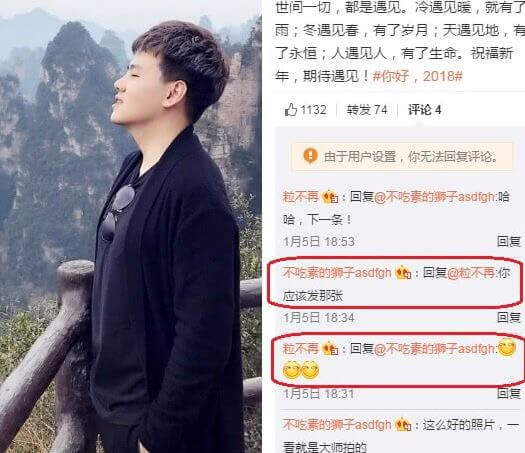Click member badge icon beside first 粒不再
Image resolution: width=525 pixels, height=453 pixels.
coord(330,197)
